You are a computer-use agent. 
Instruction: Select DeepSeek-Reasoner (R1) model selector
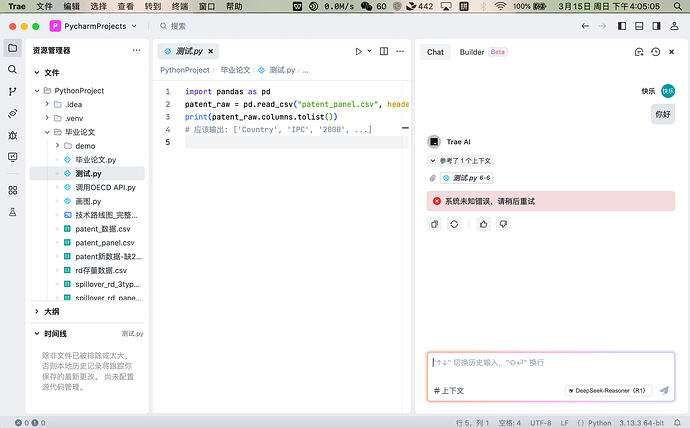click(x=608, y=391)
